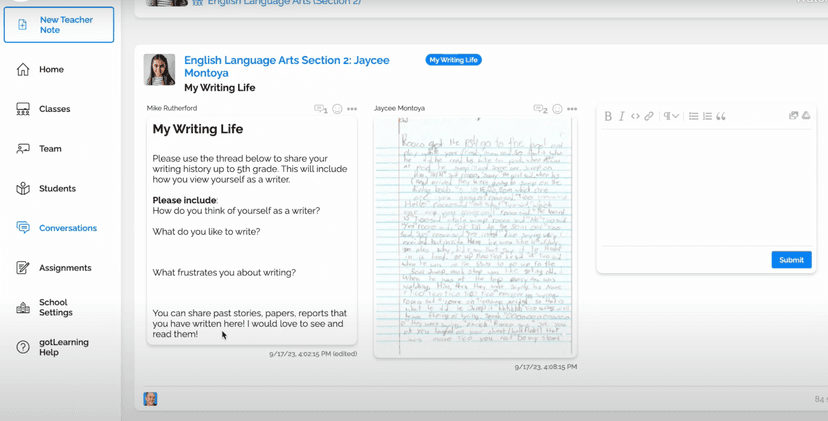Image resolution: width=828 pixels, height=421 pixels.
Task: Select Students in the sidebar
Action: point(57,189)
